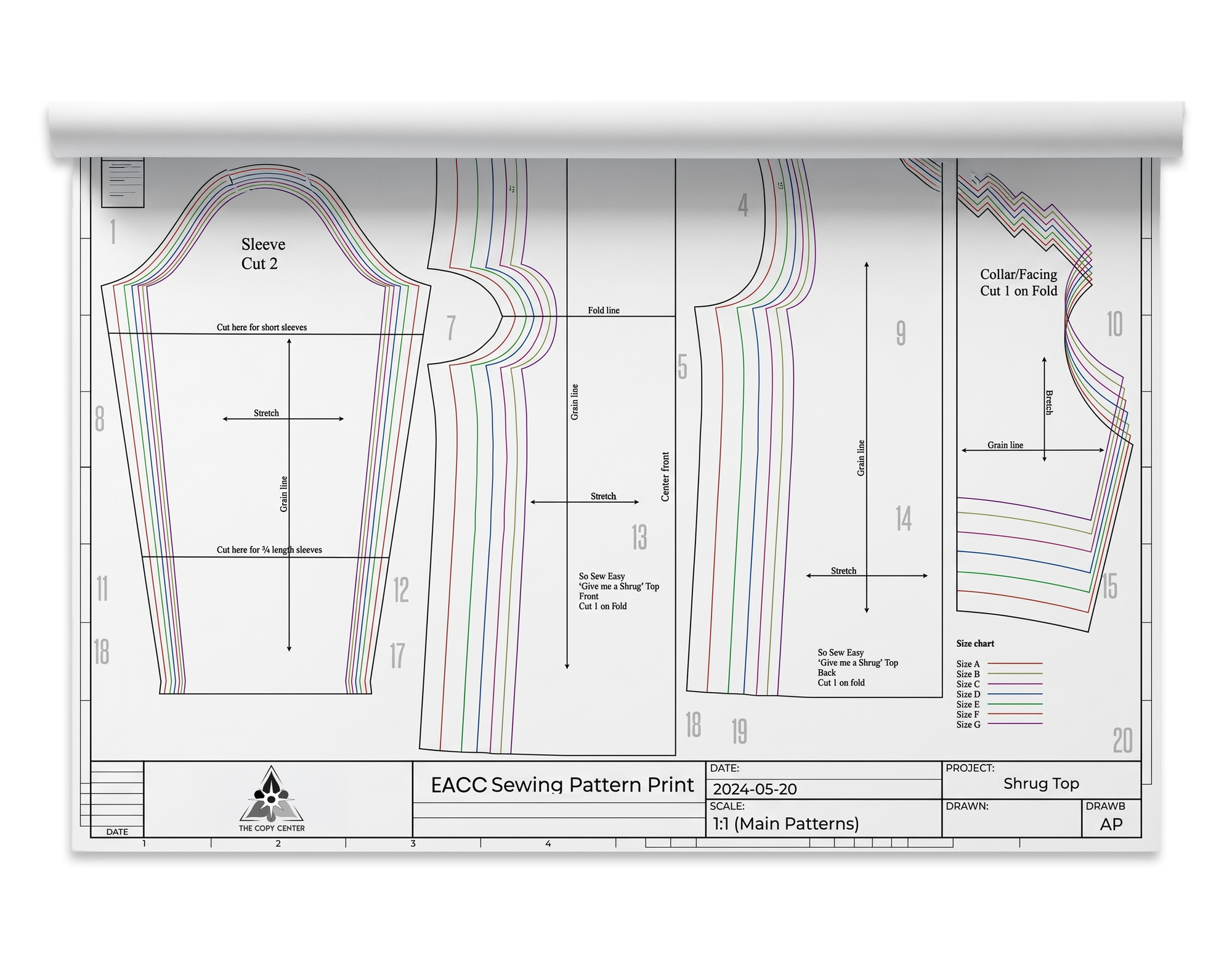Image resolution: width=1232 pixels, height=971 pixels.
Task: Click ruler mark 4 on bottom border
Action: (x=548, y=843)
